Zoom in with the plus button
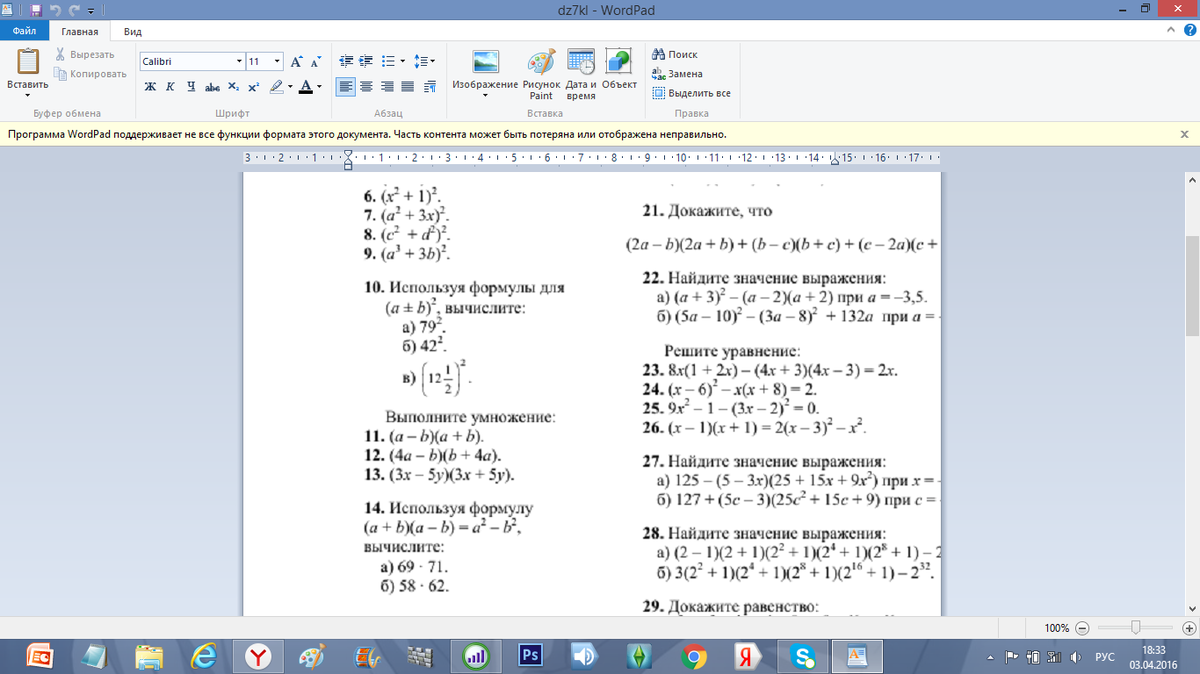The image size is (1200, 674). click(1188, 628)
